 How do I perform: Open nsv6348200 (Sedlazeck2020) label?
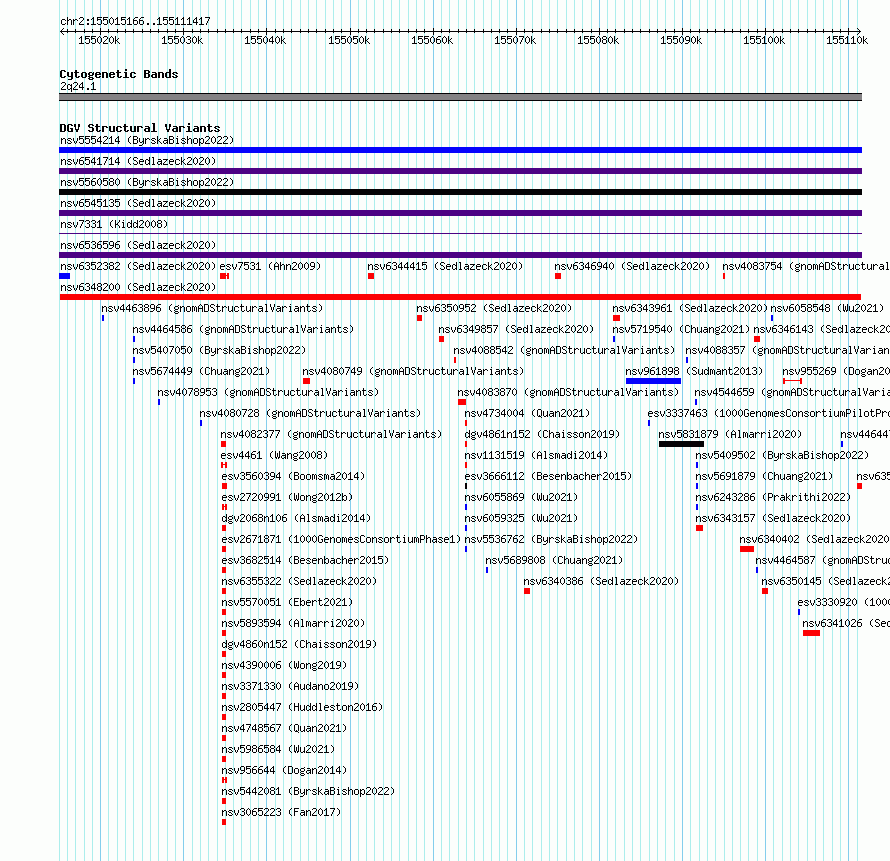(138, 287)
